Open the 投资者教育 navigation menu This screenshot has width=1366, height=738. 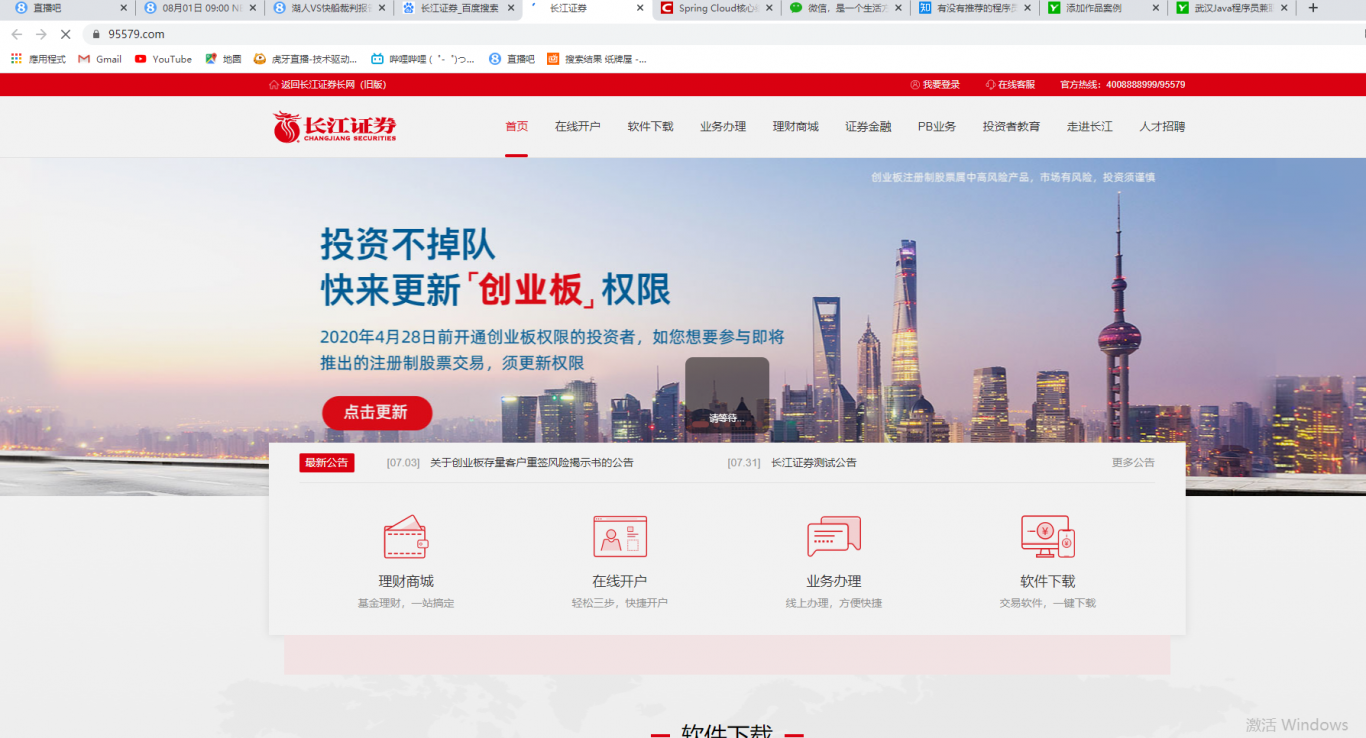[x=1011, y=127]
